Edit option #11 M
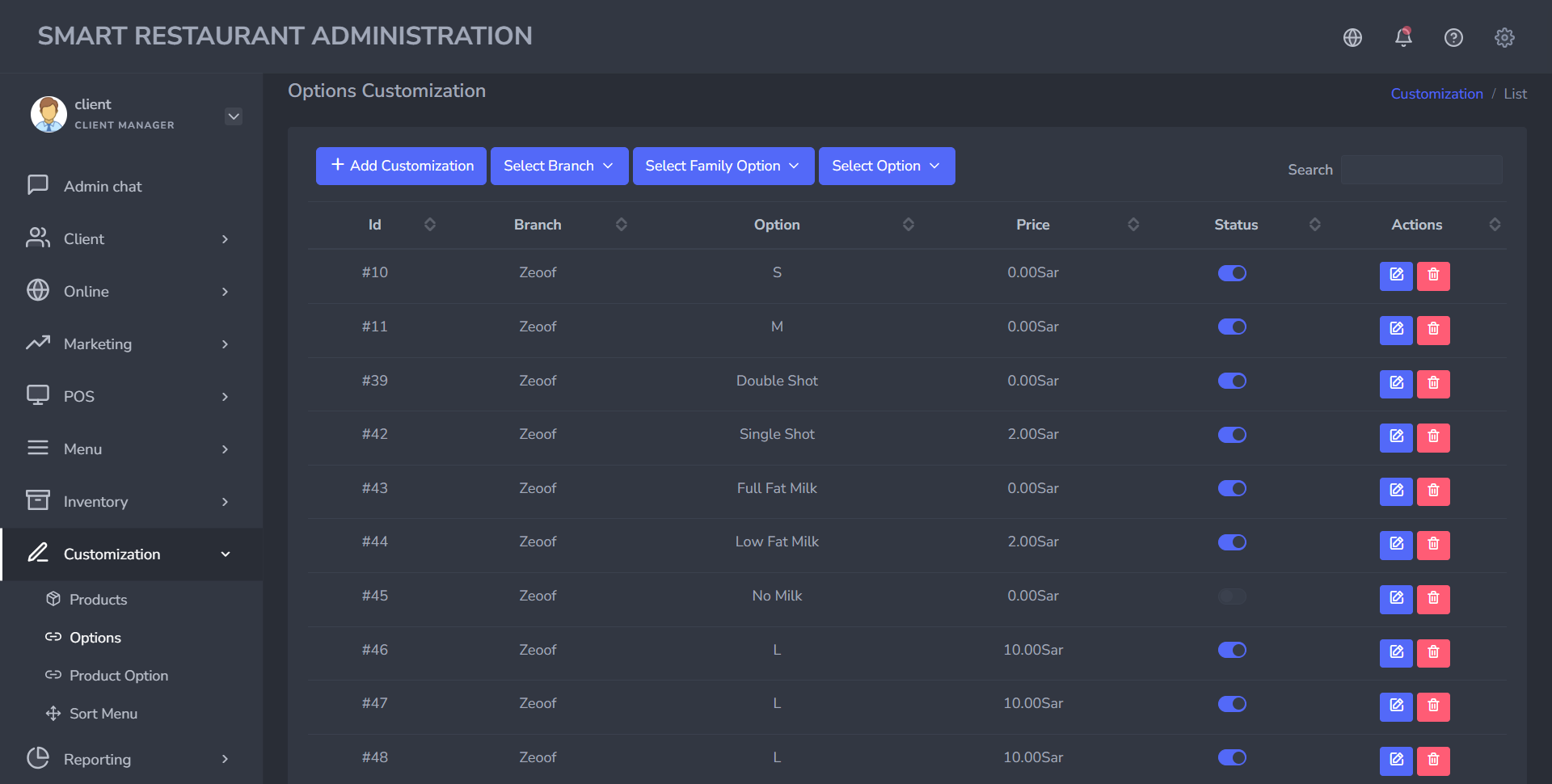 point(1396,330)
